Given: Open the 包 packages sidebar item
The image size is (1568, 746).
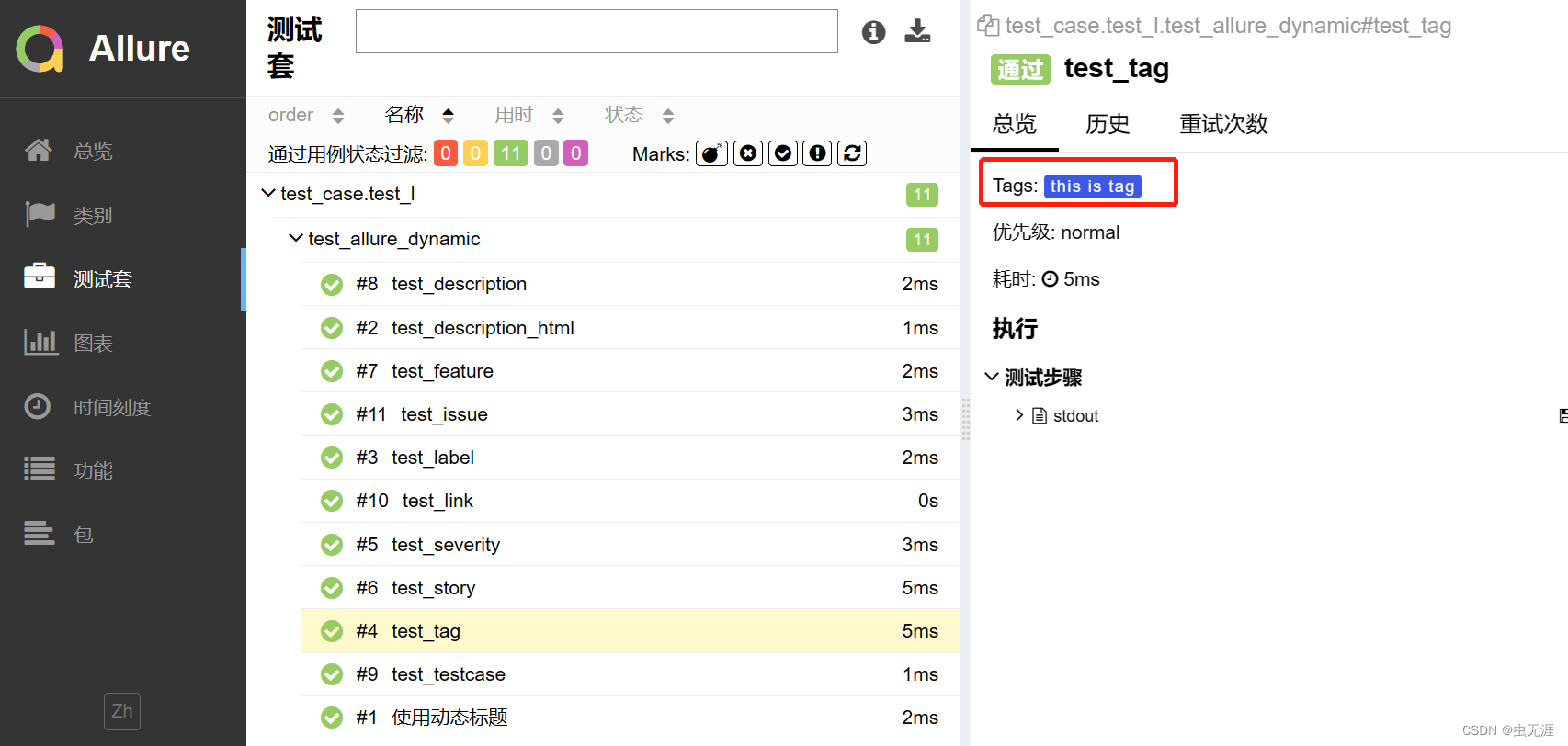Looking at the screenshot, I should point(123,535).
